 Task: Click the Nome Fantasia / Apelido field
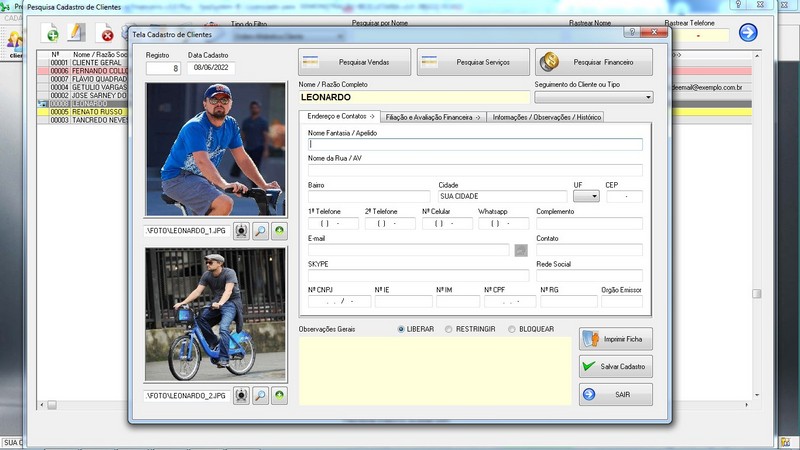pyautogui.click(x=475, y=144)
